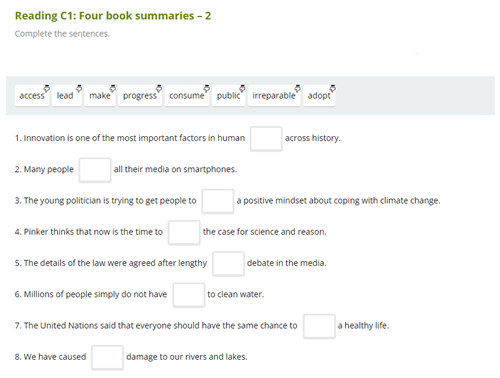This screenshot has height=378, width=500.
Task: Click the blank after 'Many people'
Action: click(x=95, y=170)
